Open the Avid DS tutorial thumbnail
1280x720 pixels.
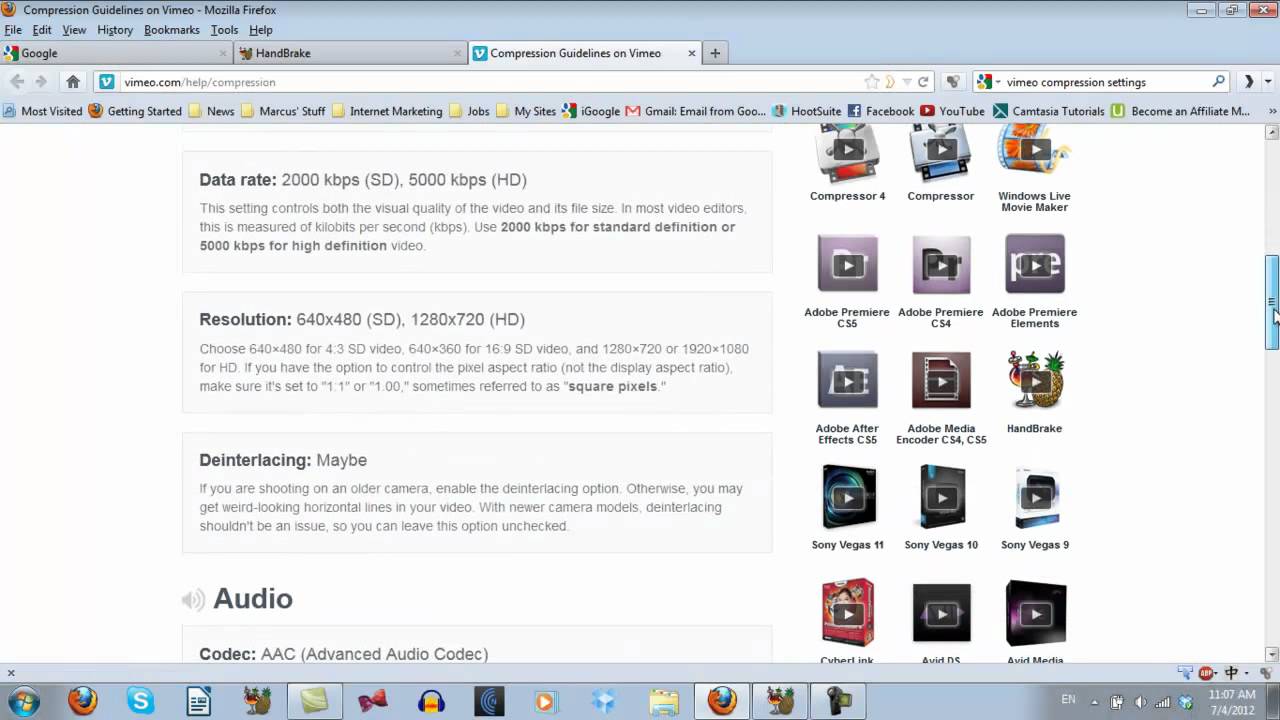(x=941, y=612)
